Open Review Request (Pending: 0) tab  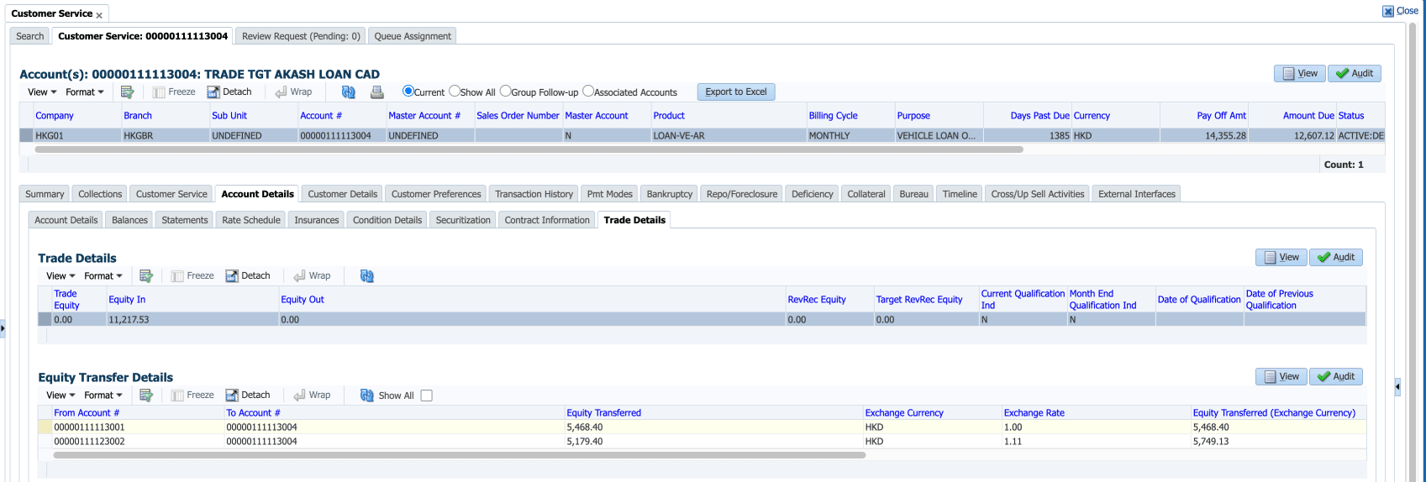(x=301, y=36)
